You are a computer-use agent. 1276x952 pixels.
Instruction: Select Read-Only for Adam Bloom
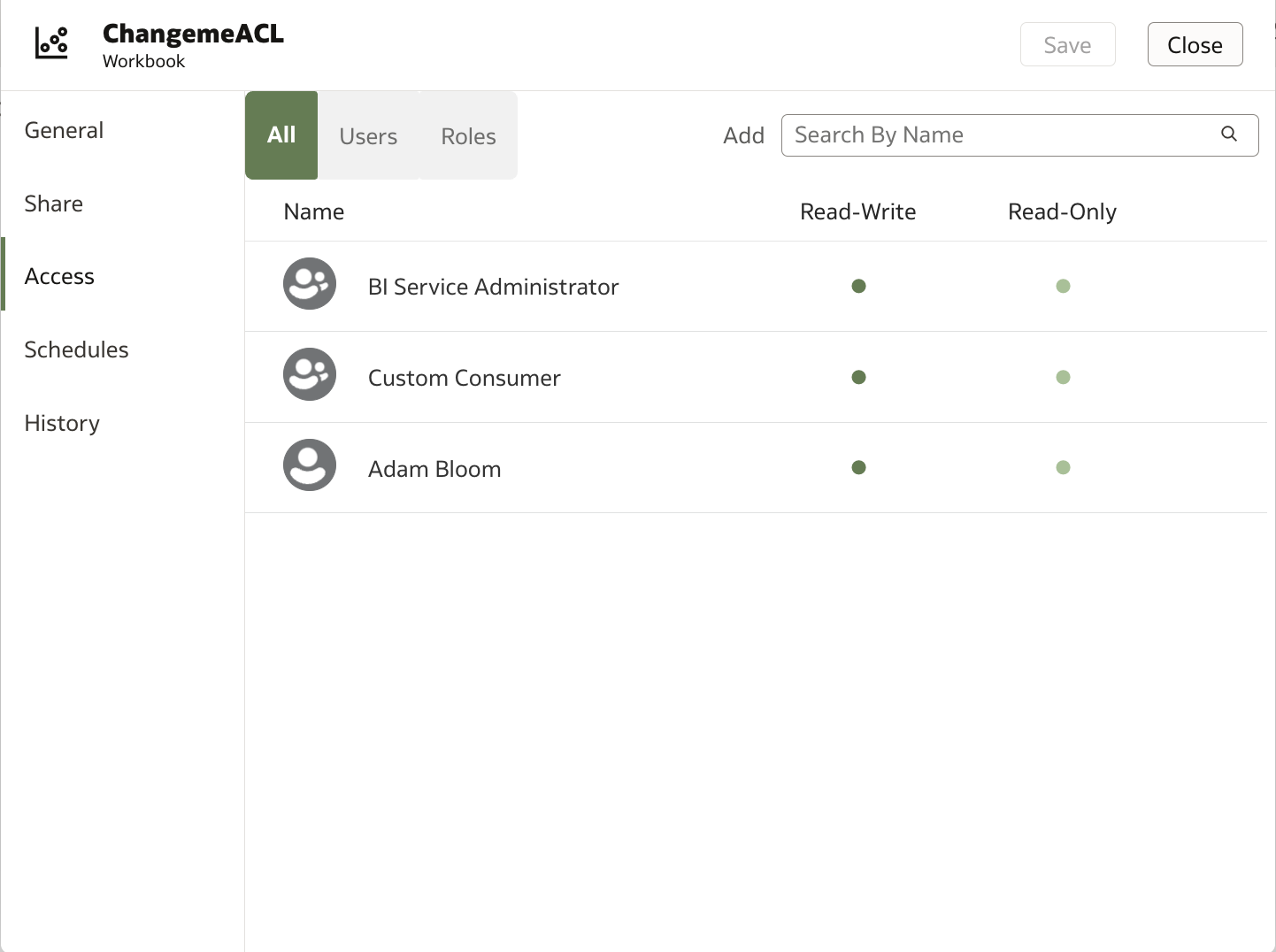[1064, 467]
